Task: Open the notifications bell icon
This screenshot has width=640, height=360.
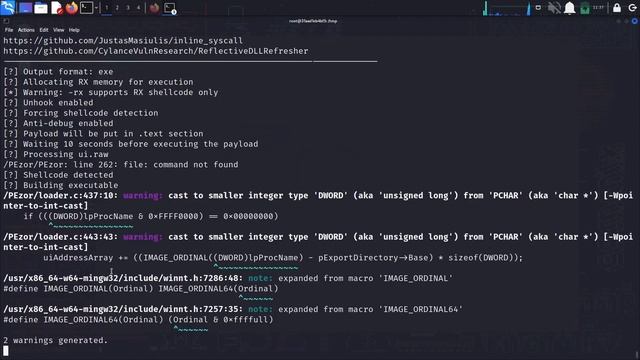Action: 569,8
